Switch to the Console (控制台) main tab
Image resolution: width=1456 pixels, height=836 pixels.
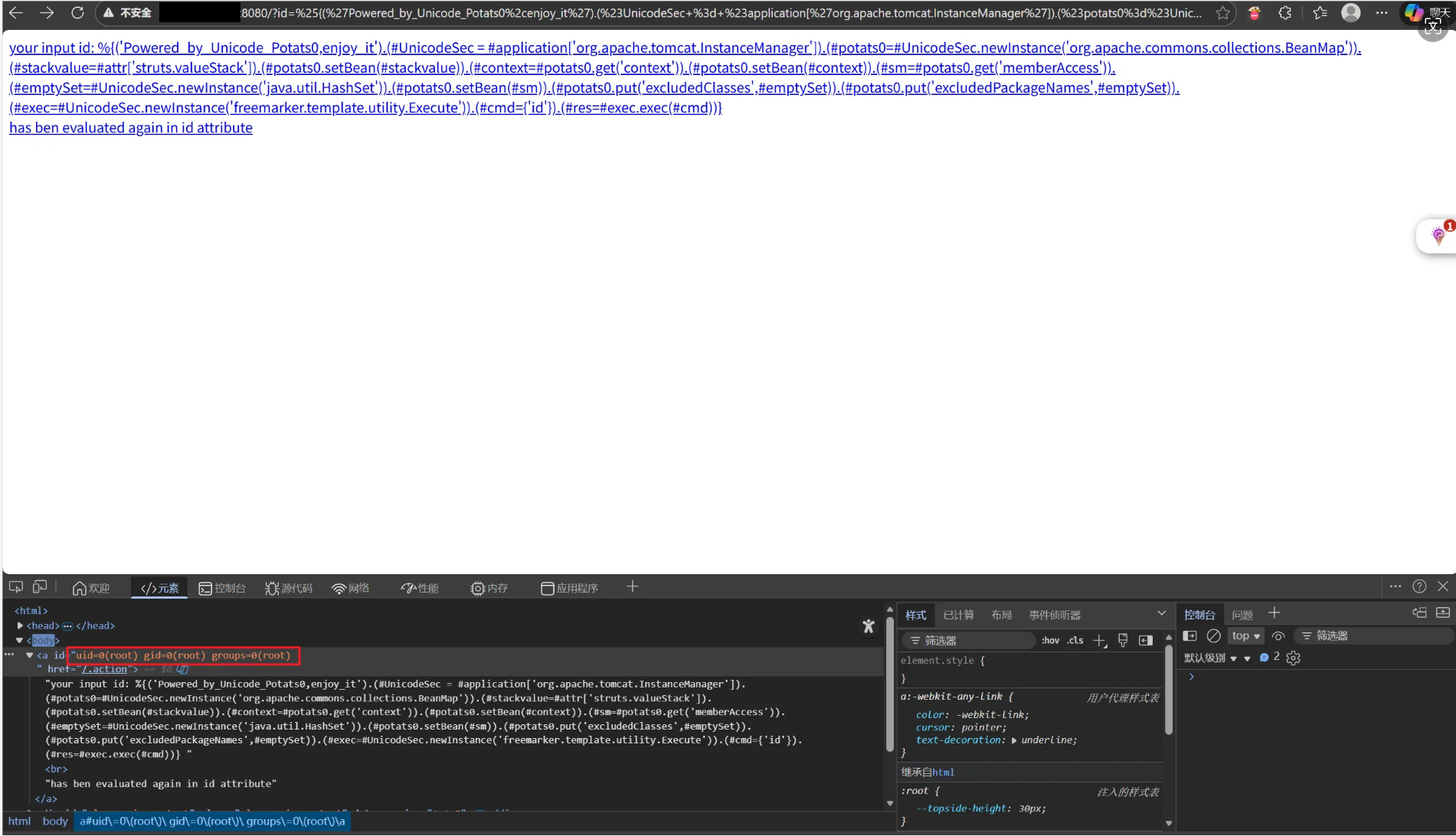(222, 588)
